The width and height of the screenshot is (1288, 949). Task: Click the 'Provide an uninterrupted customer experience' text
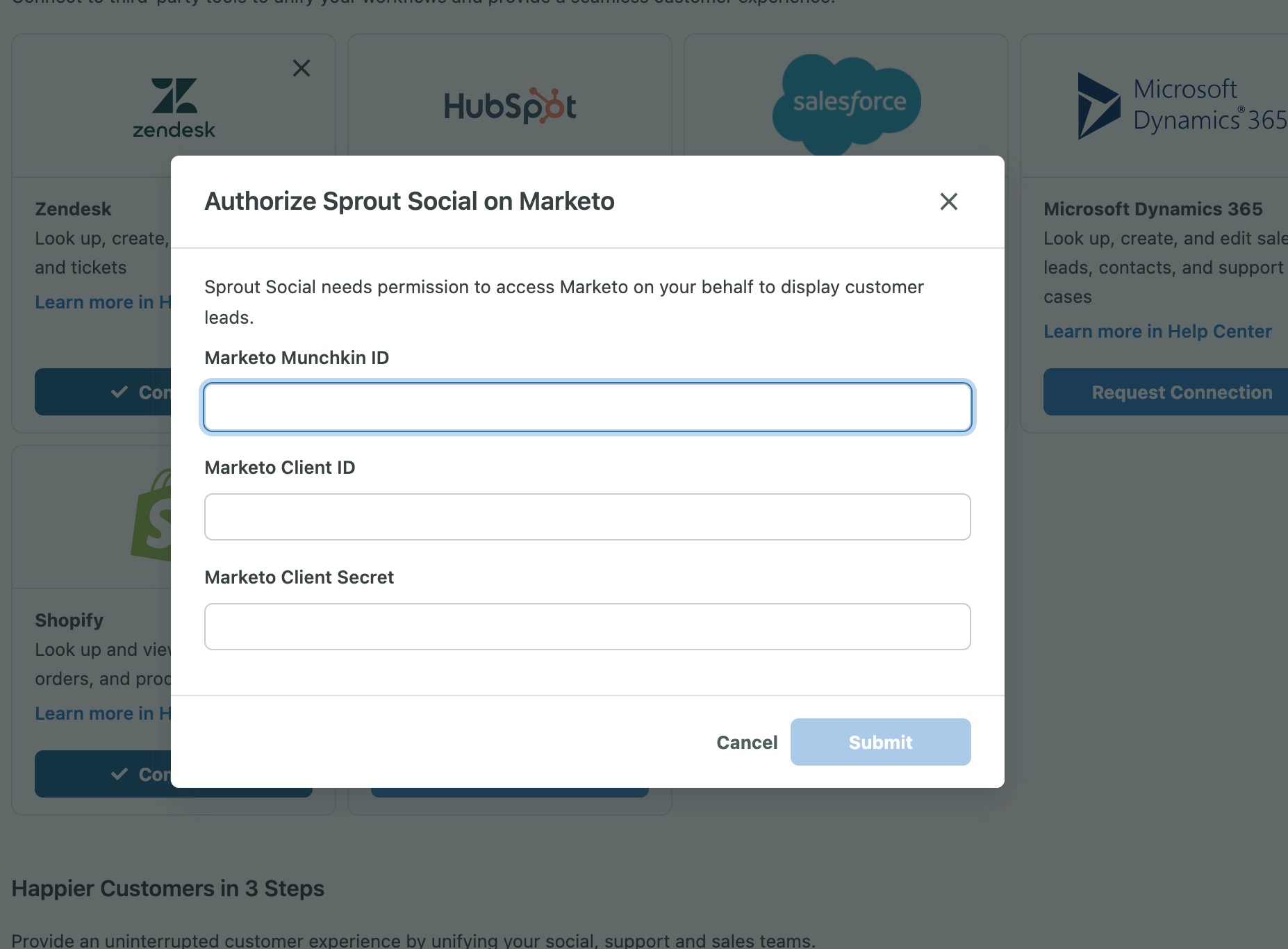[x=413, y=941]
